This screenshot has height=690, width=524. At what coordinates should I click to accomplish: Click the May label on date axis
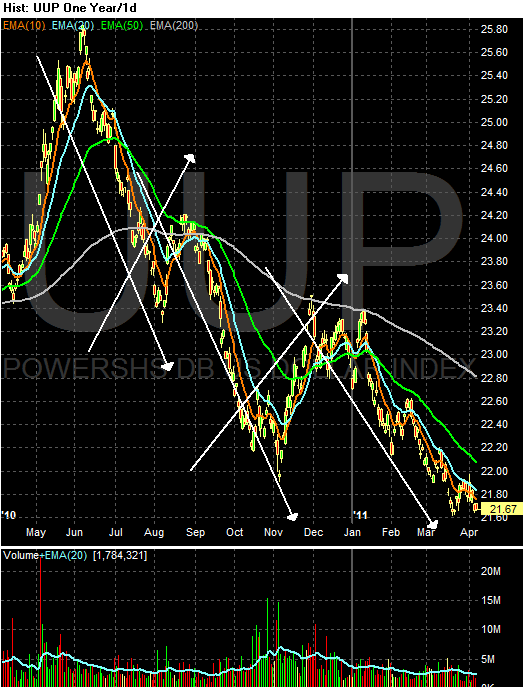tap(36, 532)
